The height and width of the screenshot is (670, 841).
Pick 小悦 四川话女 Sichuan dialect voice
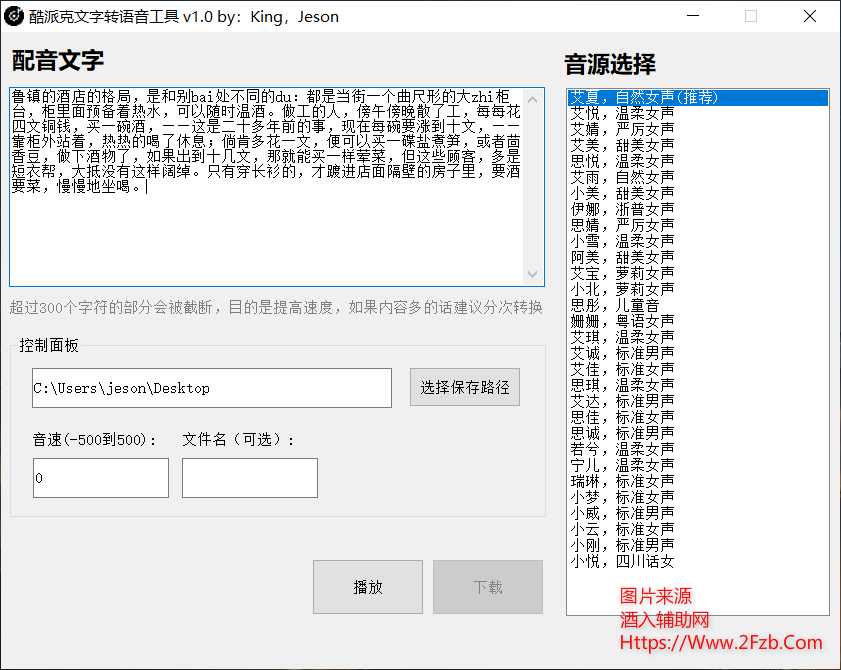650,559
